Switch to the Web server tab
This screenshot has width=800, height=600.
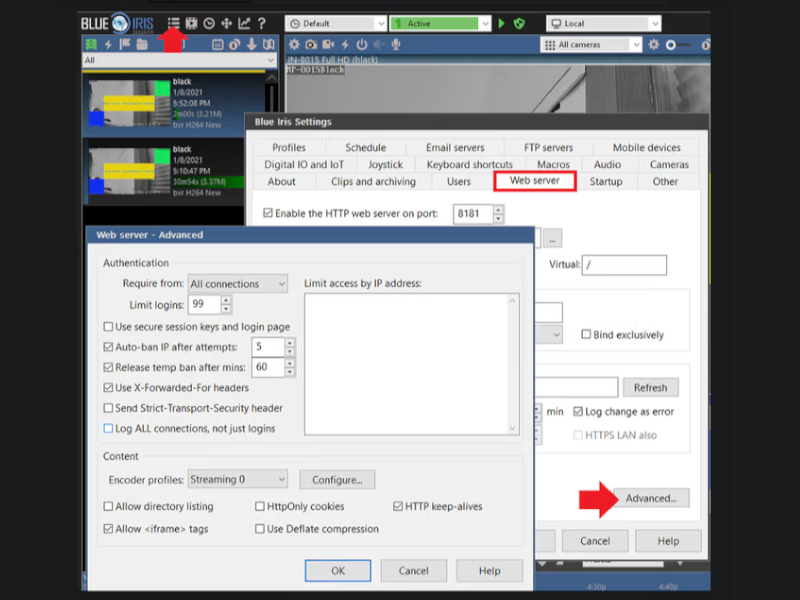coord(535,181)
